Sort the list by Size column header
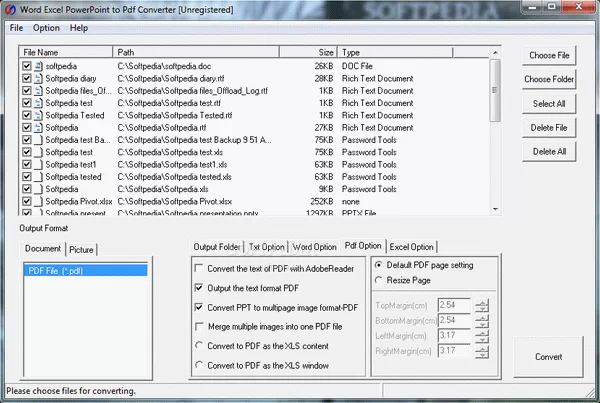This screenshot has width=600, height=403. coord(325,51)
